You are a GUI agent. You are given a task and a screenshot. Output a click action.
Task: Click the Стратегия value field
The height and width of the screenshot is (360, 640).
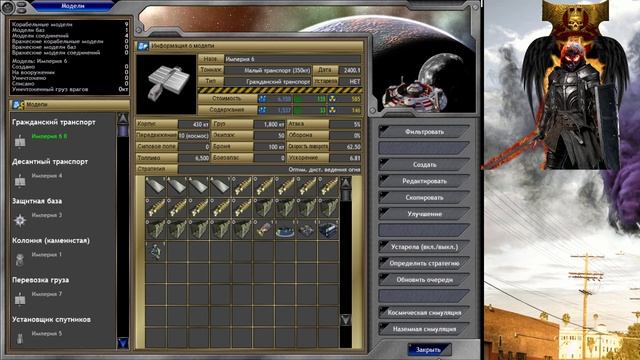coord(270,169)
